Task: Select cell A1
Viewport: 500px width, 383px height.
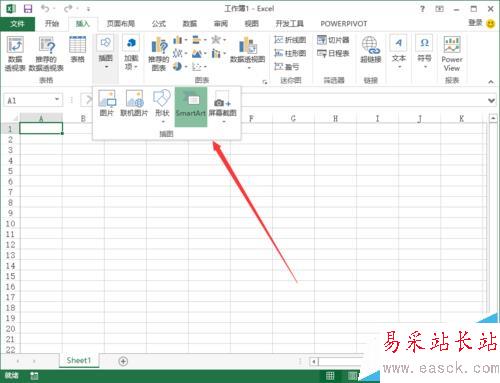Action: click(x=41, y=128)
